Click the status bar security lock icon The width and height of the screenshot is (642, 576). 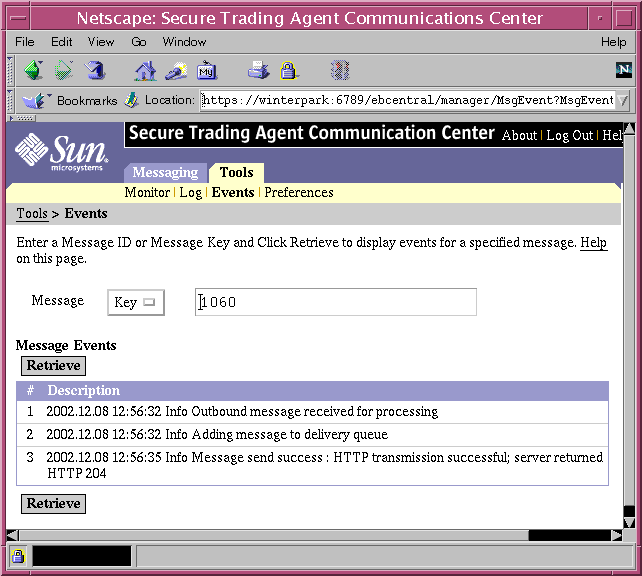pos(18,556)
